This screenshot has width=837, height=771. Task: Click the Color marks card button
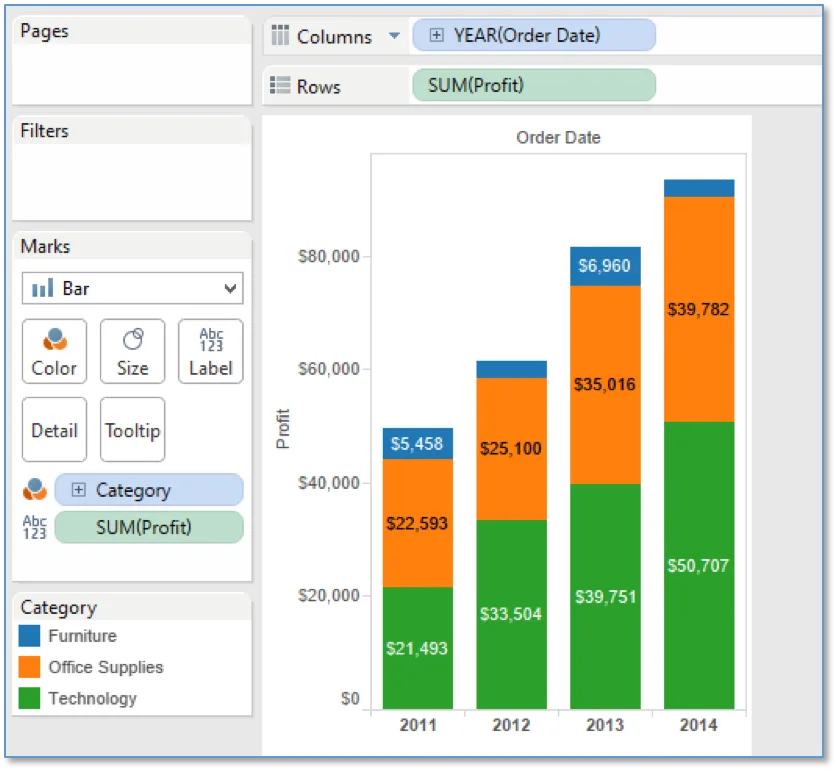point(54,351)
